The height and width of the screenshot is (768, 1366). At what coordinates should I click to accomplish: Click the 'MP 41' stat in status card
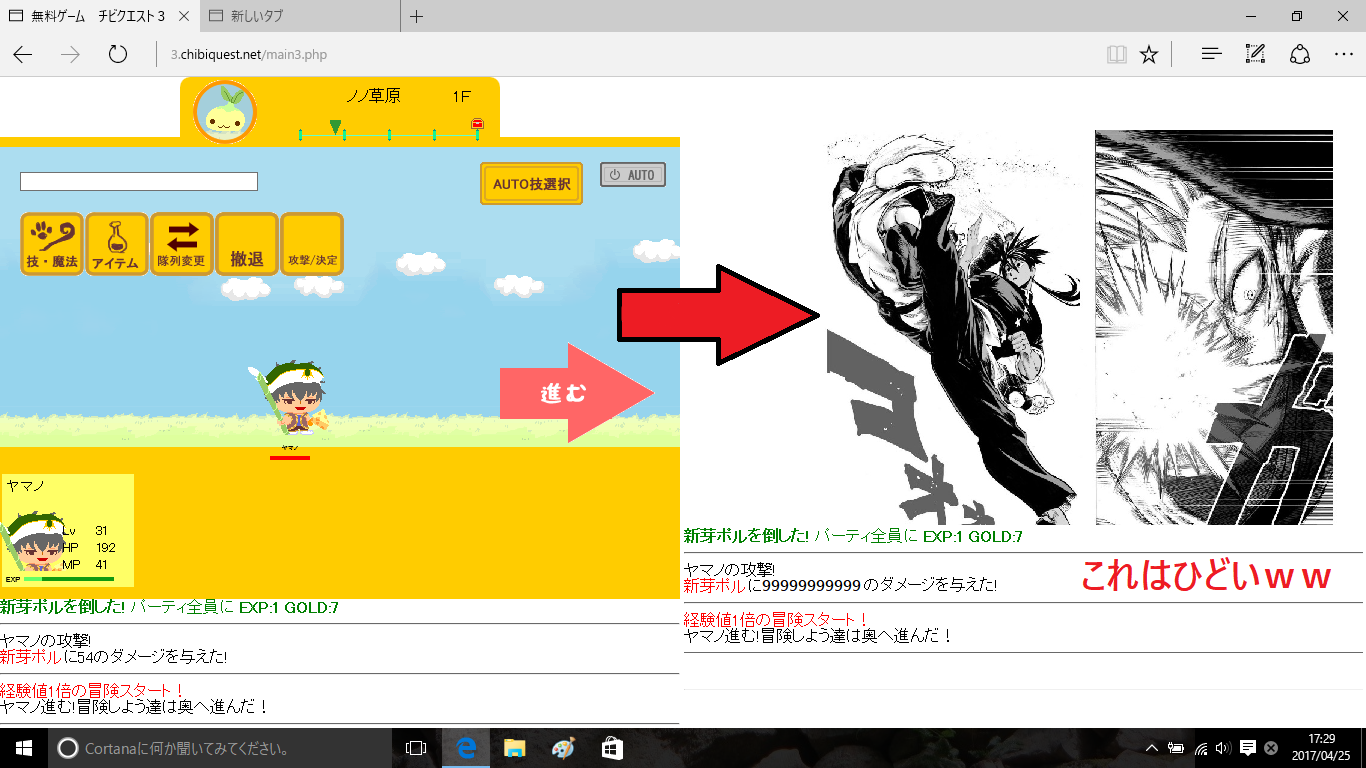tap(85, 565)
